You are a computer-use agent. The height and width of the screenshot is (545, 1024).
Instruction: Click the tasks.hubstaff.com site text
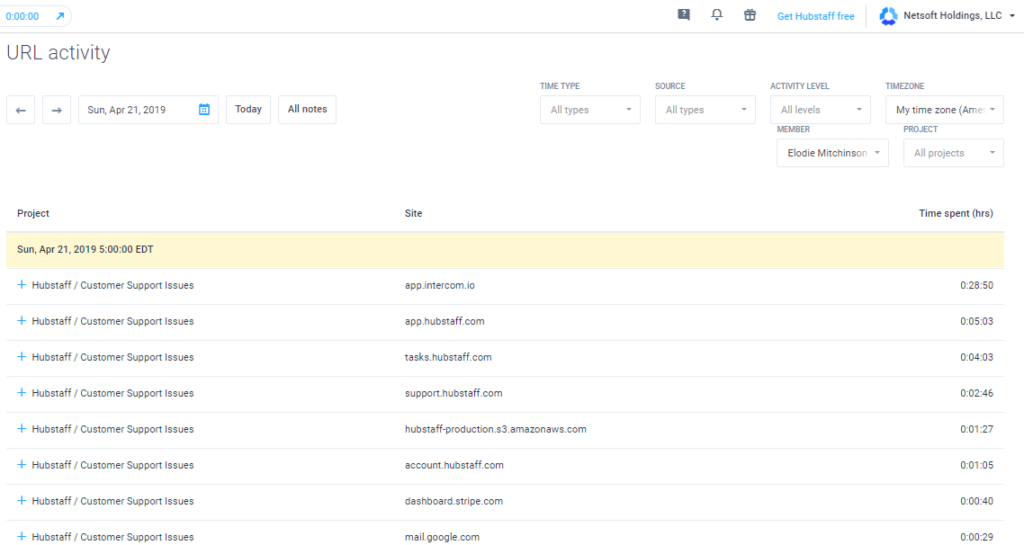click(448, 357)
